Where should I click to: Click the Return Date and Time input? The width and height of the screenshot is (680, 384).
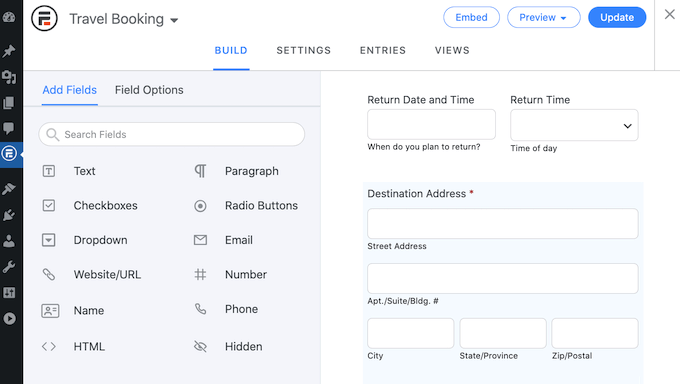click(432, 124)
